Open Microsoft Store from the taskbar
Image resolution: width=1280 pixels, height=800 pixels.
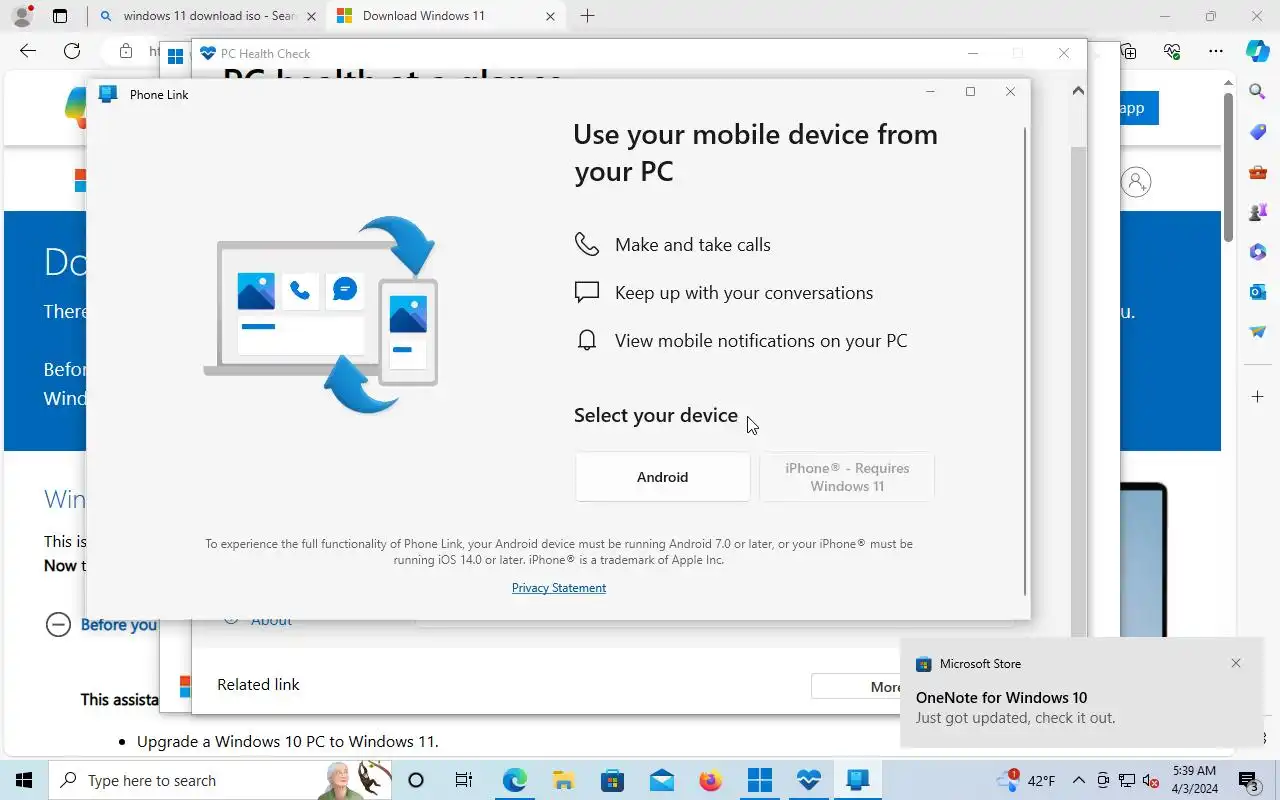612,780
